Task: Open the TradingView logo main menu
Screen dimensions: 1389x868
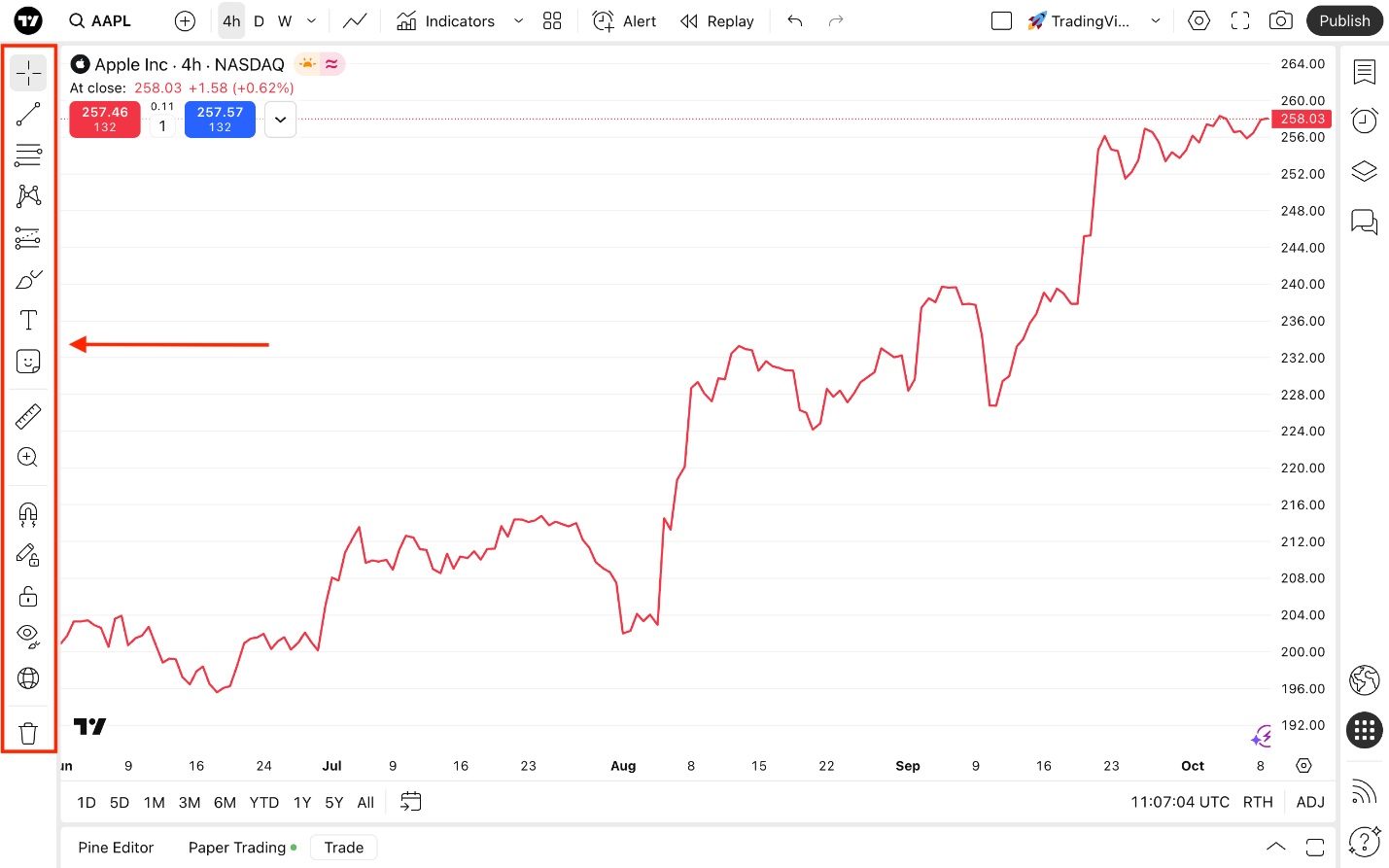Action: [x=28, y=20]
